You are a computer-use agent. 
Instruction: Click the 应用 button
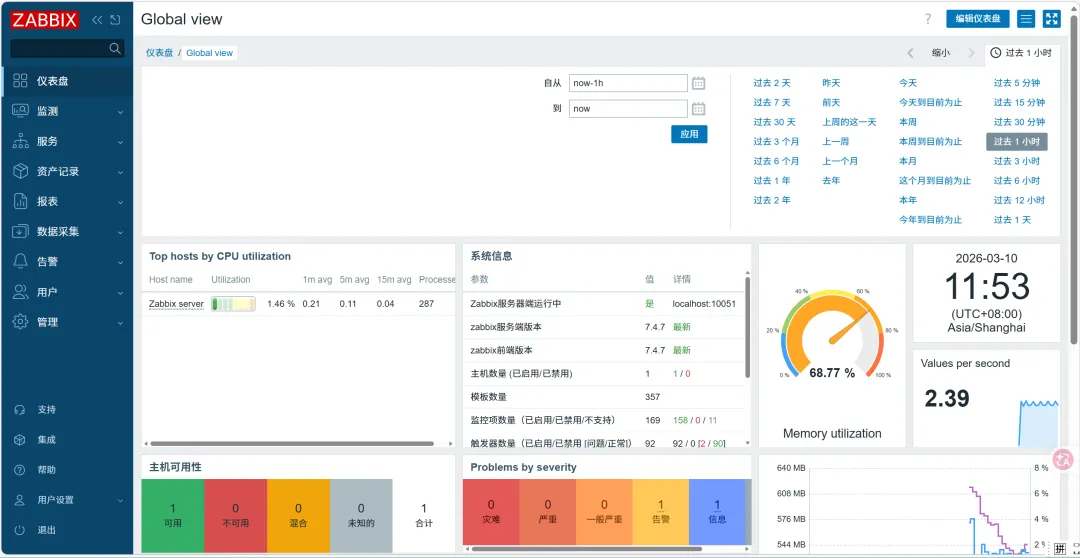coord(689,134)
